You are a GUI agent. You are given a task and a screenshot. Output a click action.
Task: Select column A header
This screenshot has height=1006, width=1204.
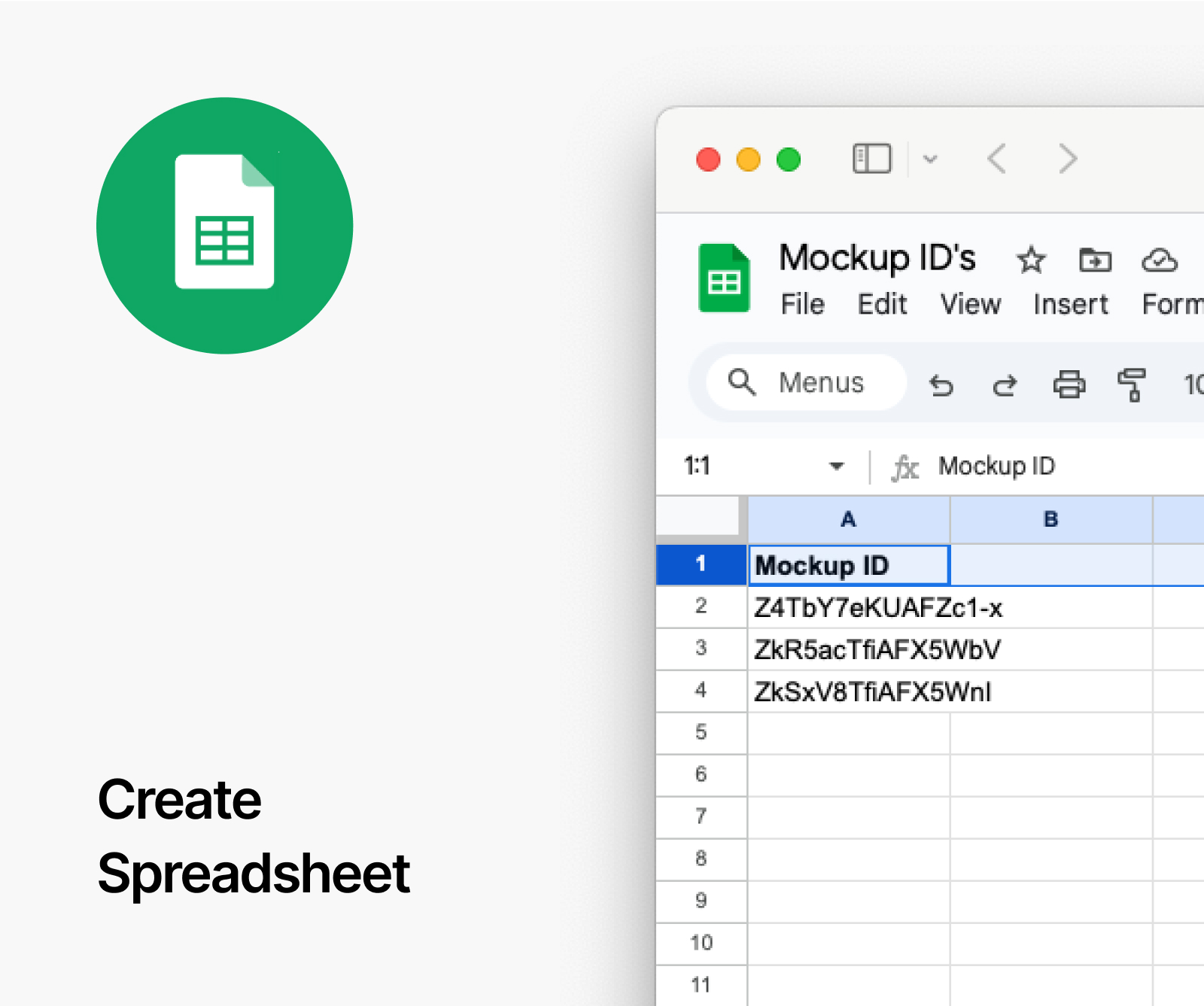pyautogui.click(x=849, y=518)
